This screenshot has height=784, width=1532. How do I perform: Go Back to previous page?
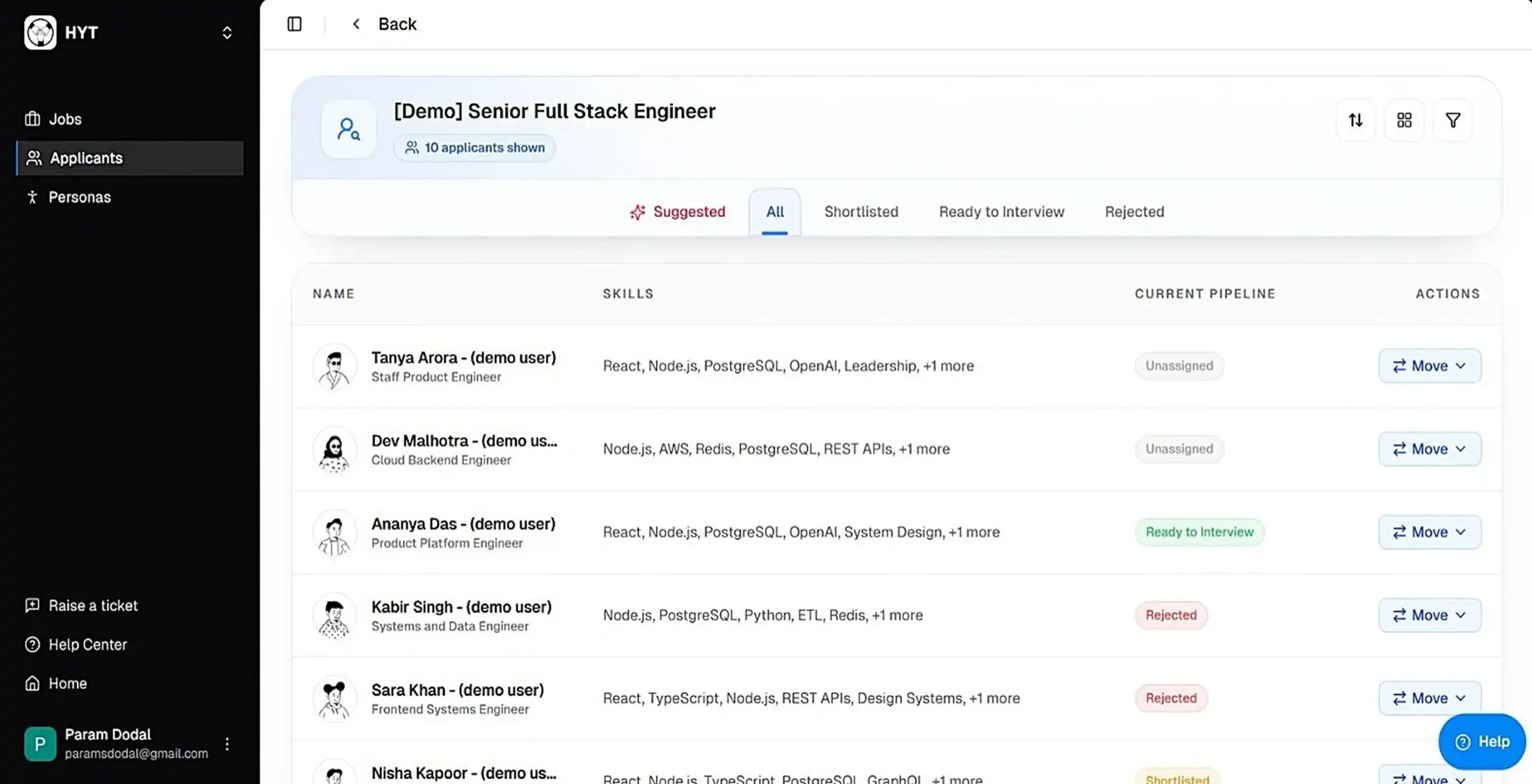385,24
